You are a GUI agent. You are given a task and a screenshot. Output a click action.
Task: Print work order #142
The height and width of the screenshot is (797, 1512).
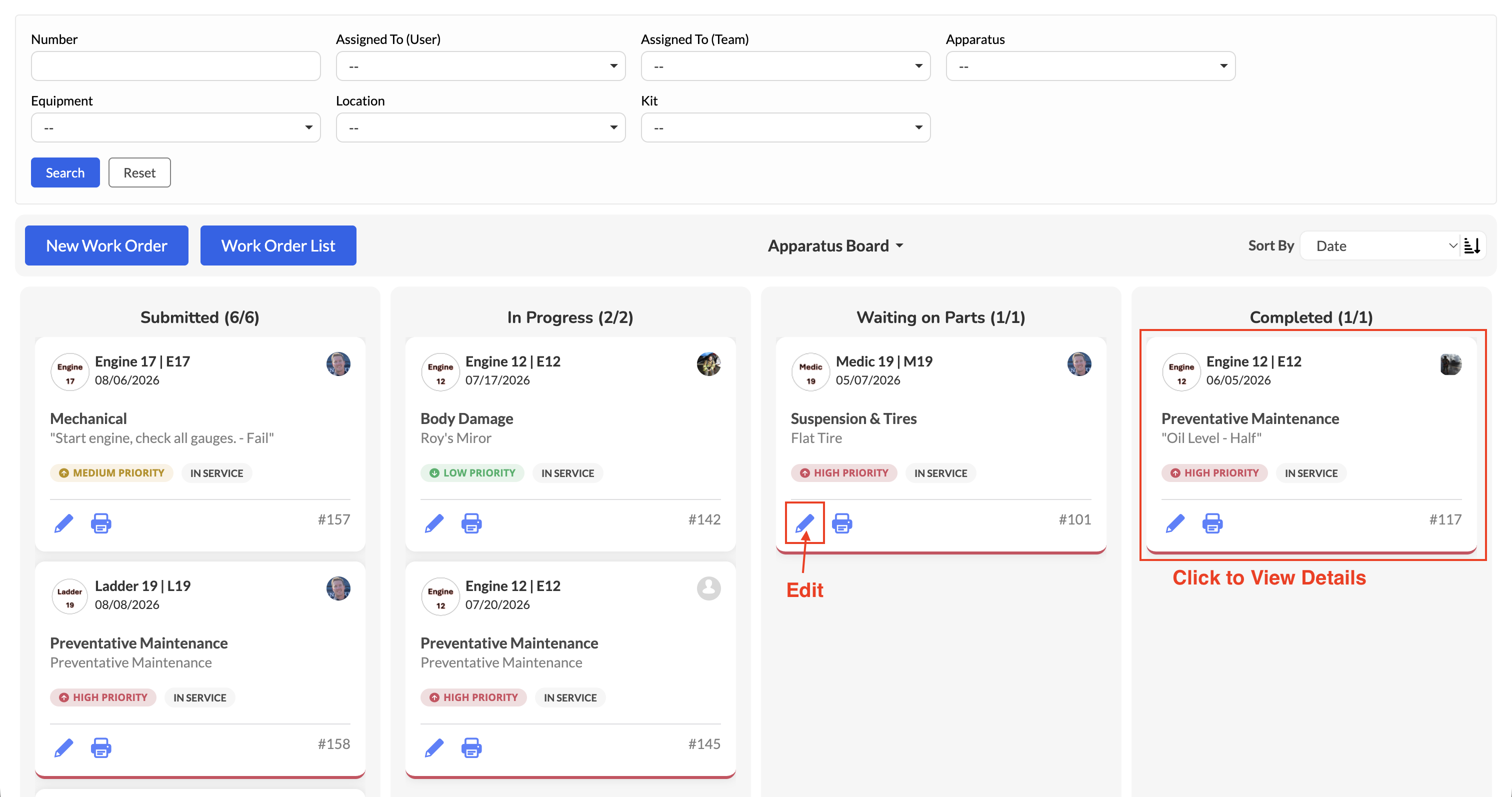click(x=471, y=523)
